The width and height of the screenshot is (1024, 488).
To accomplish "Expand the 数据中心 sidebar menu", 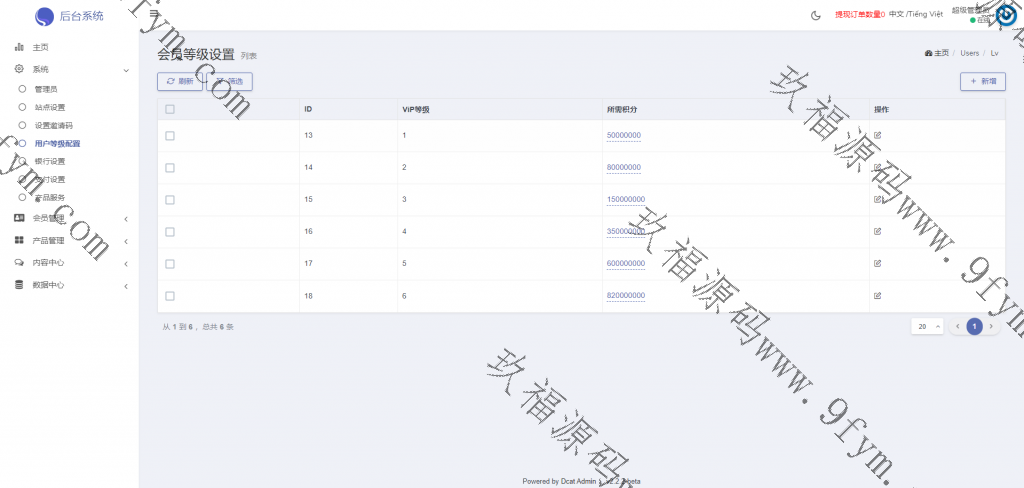I will (x=68, y=285).
